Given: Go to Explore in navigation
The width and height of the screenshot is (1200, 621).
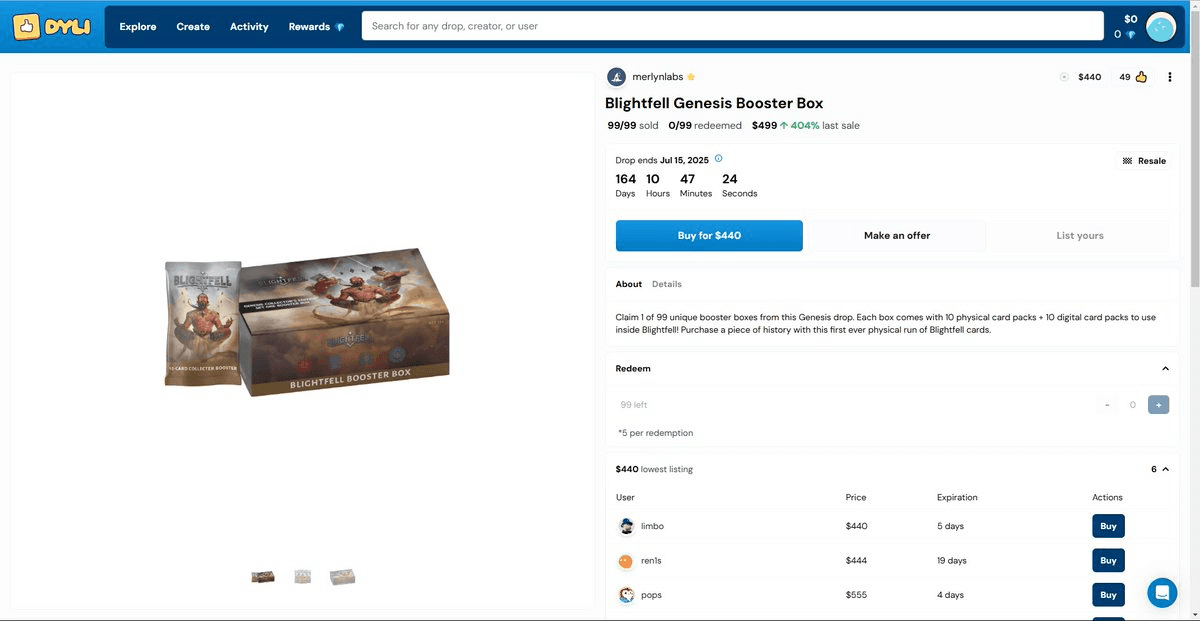Looking at the screenshot, I should click(138, 27).
